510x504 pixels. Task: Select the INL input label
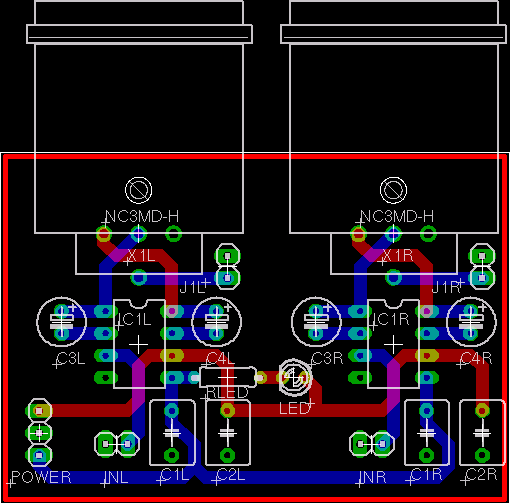coord(116,477)
